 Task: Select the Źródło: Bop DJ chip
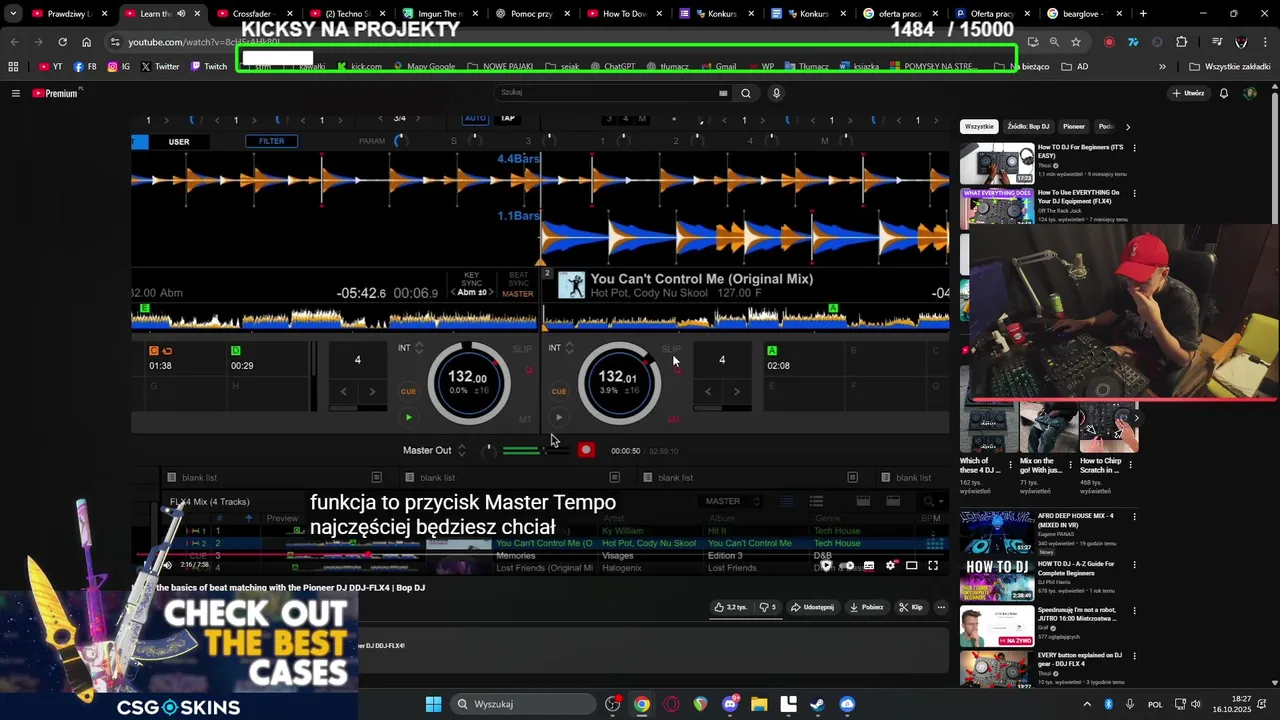tap(1028, 127)
